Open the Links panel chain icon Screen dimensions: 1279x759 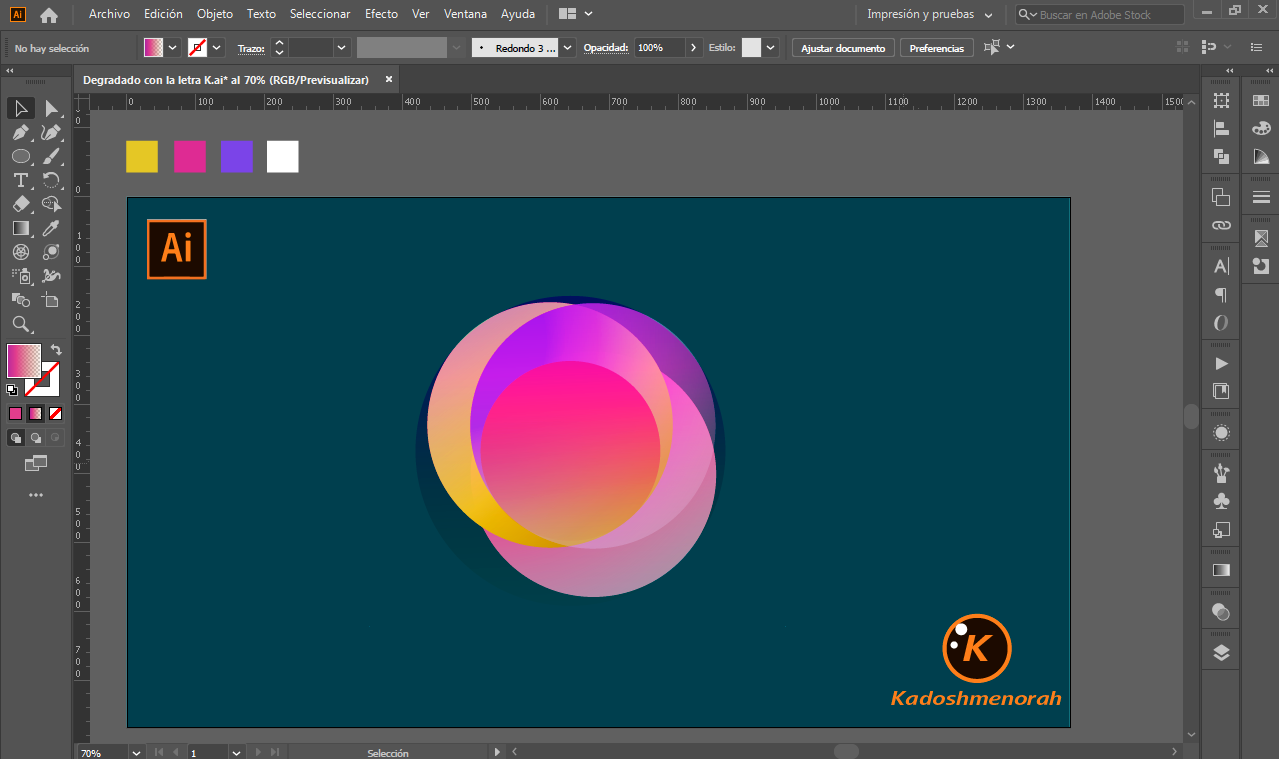click(x=1221, y=225)
